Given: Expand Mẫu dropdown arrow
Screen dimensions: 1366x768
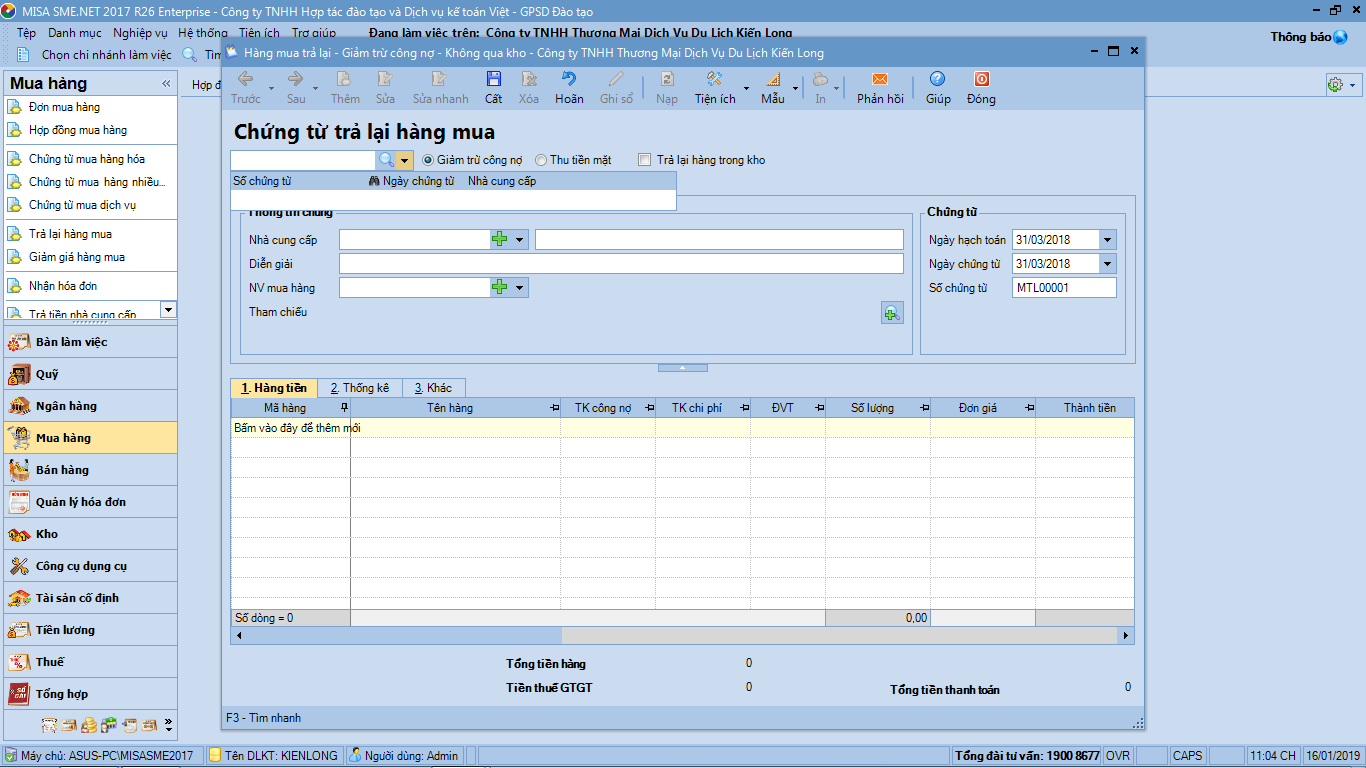Looking at the screenshot, I should [x=796, y=88].
